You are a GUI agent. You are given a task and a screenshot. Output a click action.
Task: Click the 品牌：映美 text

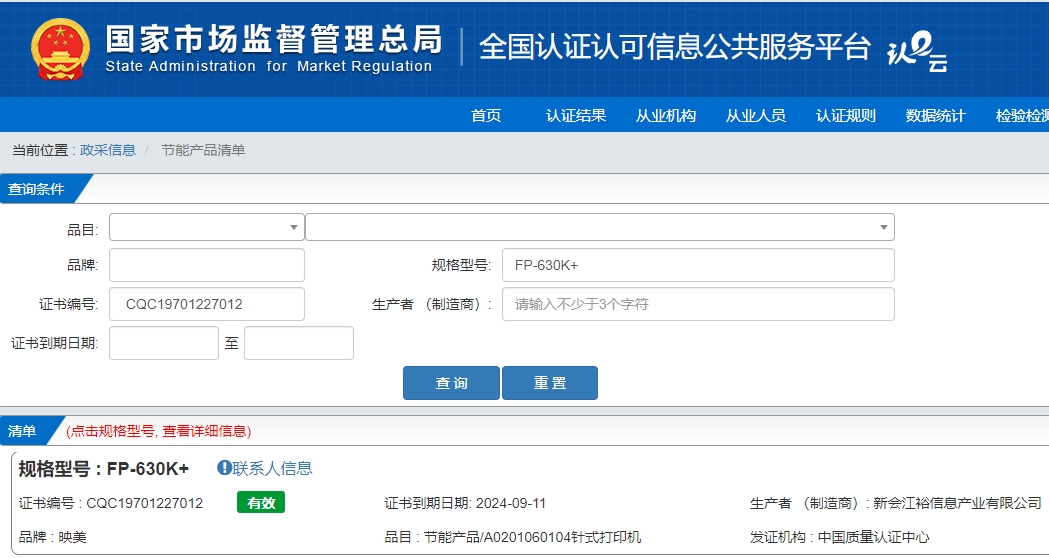click(53, 537)
